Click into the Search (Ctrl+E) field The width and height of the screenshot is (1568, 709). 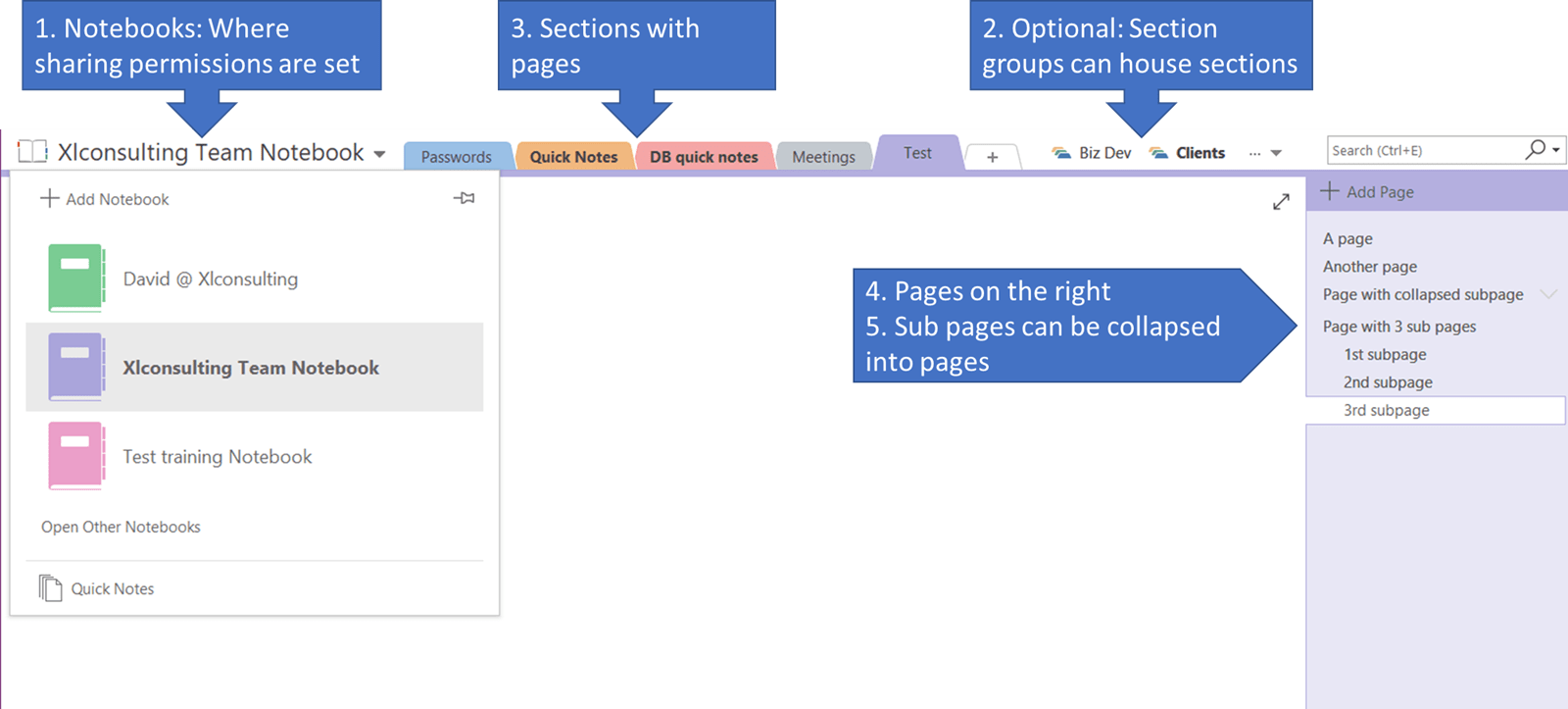(1421, 150)
